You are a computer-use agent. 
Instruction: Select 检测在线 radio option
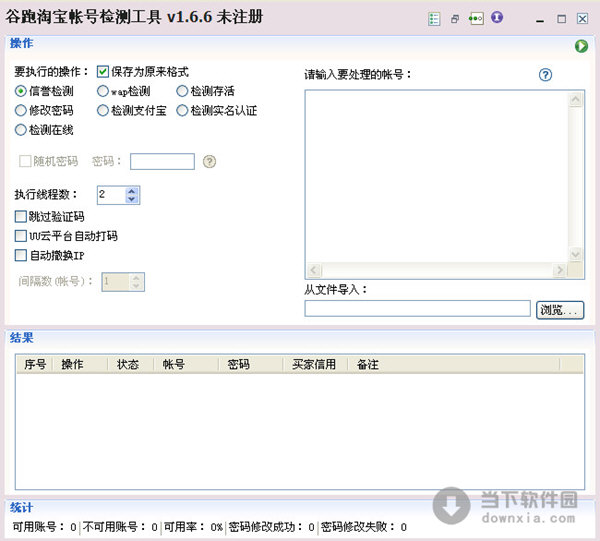tap(20, 130)
